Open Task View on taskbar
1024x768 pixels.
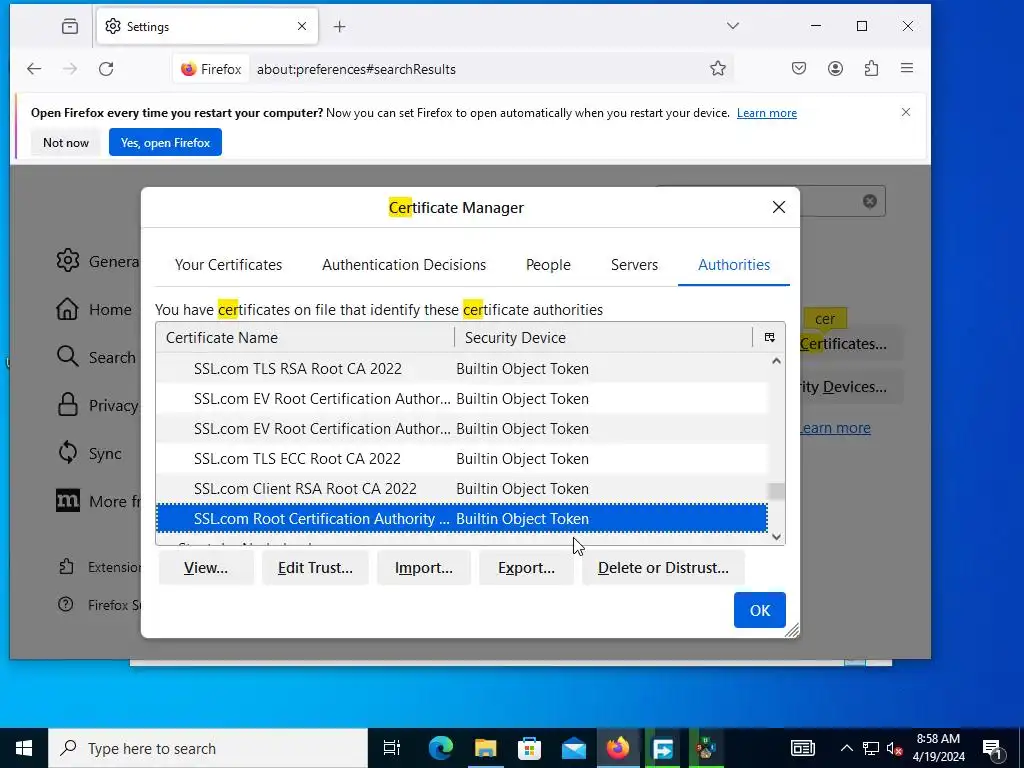[x=391, y=748]
